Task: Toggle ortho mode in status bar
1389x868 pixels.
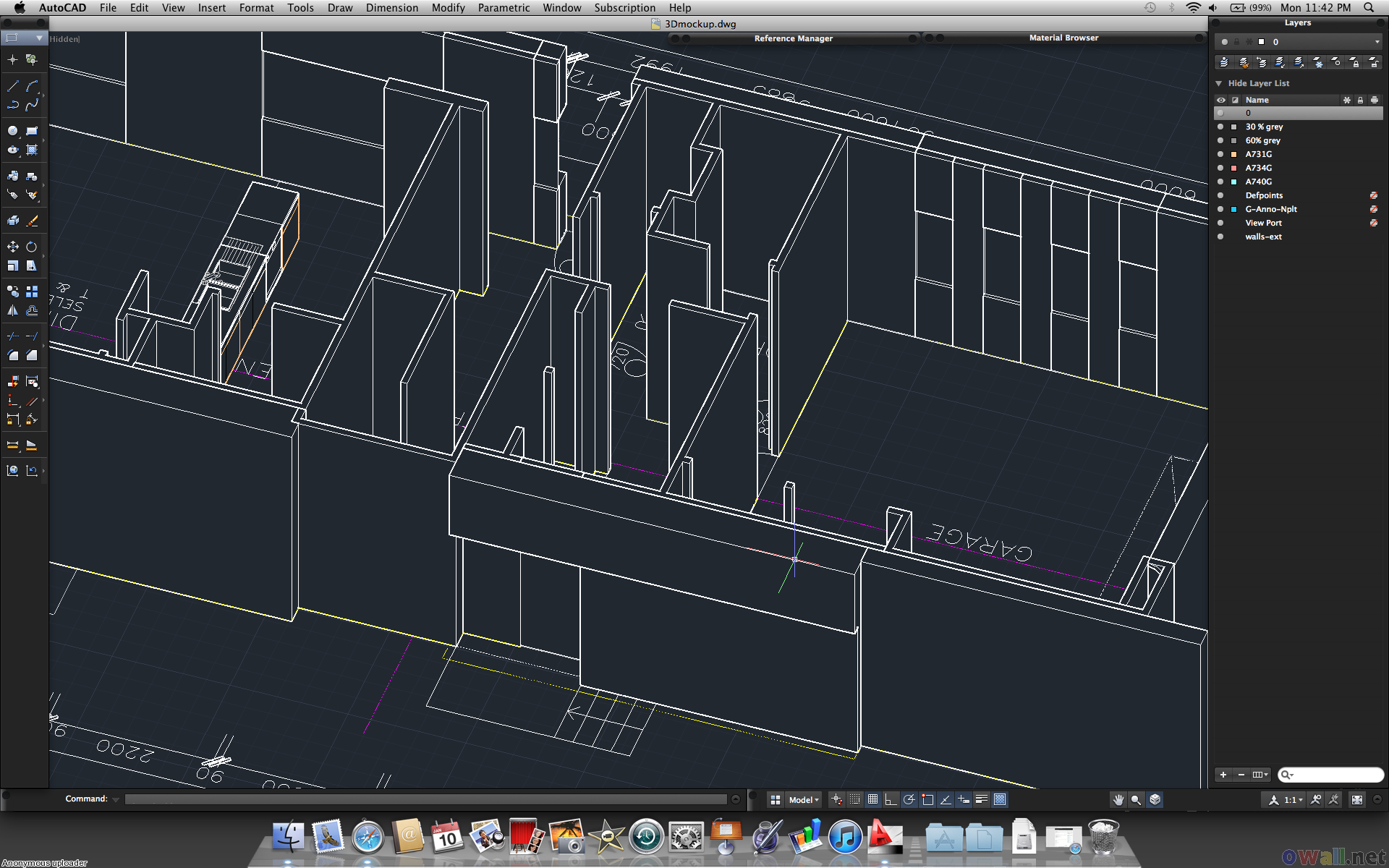Action: pyautogui.click(x=891, y=799)
